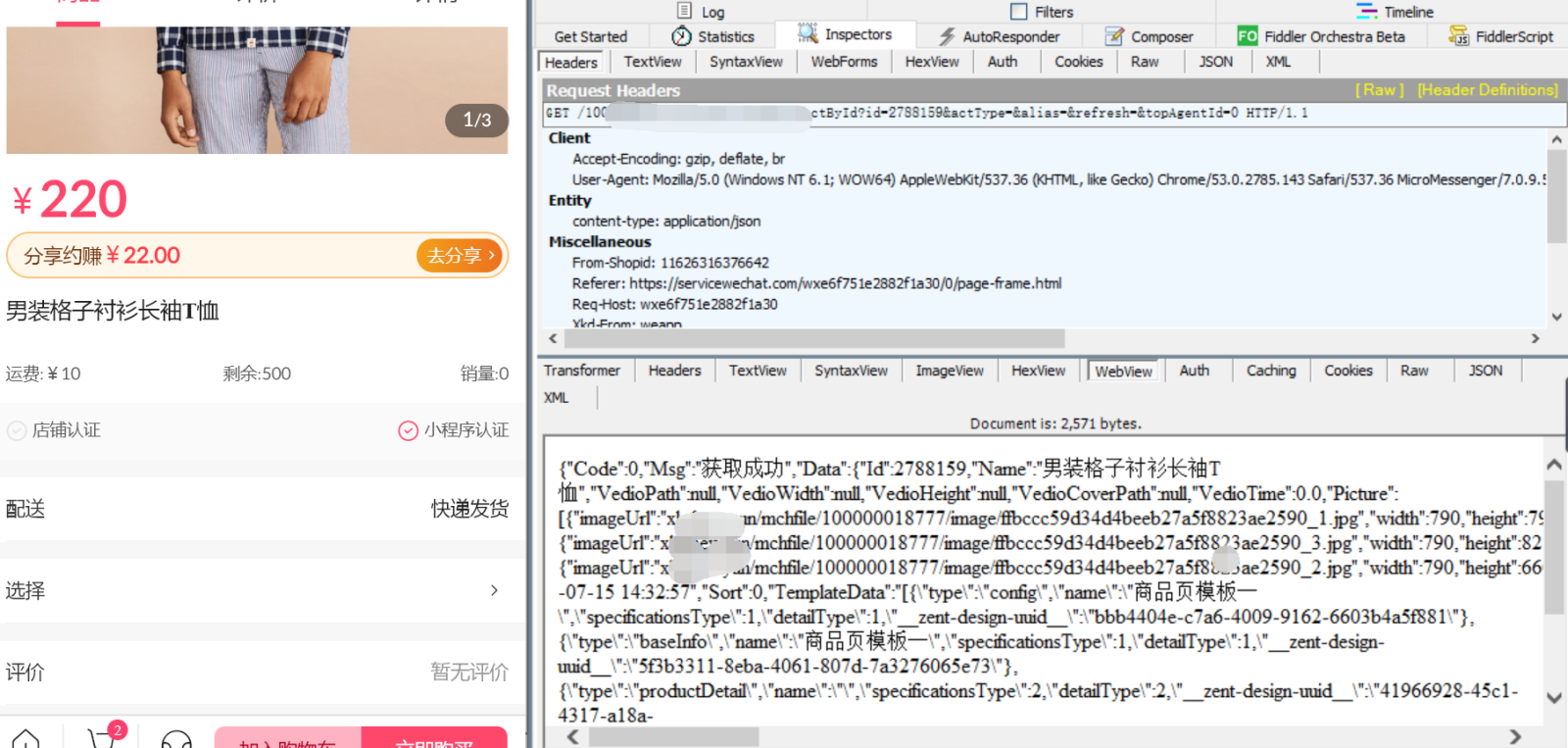Open response HexView tab
Screen dimensions: 1568x748
tap(1038, 371)
